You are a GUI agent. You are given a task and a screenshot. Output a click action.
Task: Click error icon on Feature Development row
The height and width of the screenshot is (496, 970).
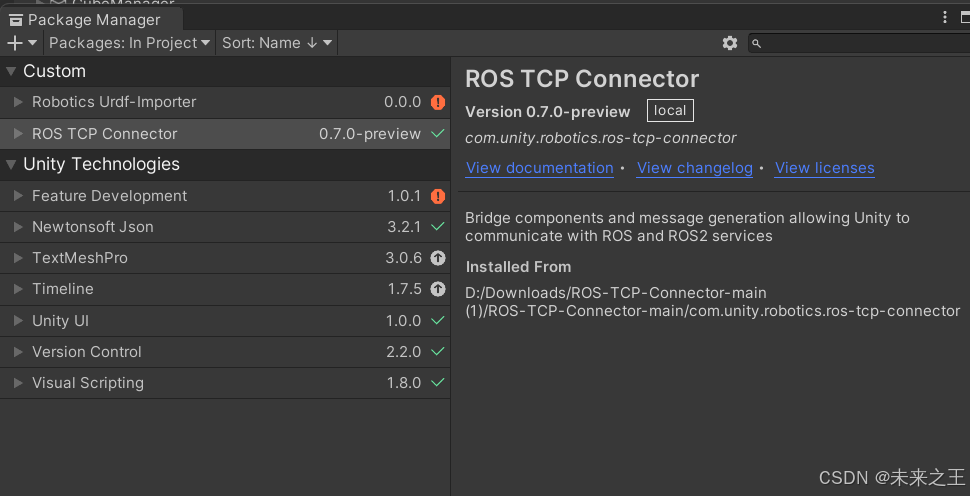438,196
